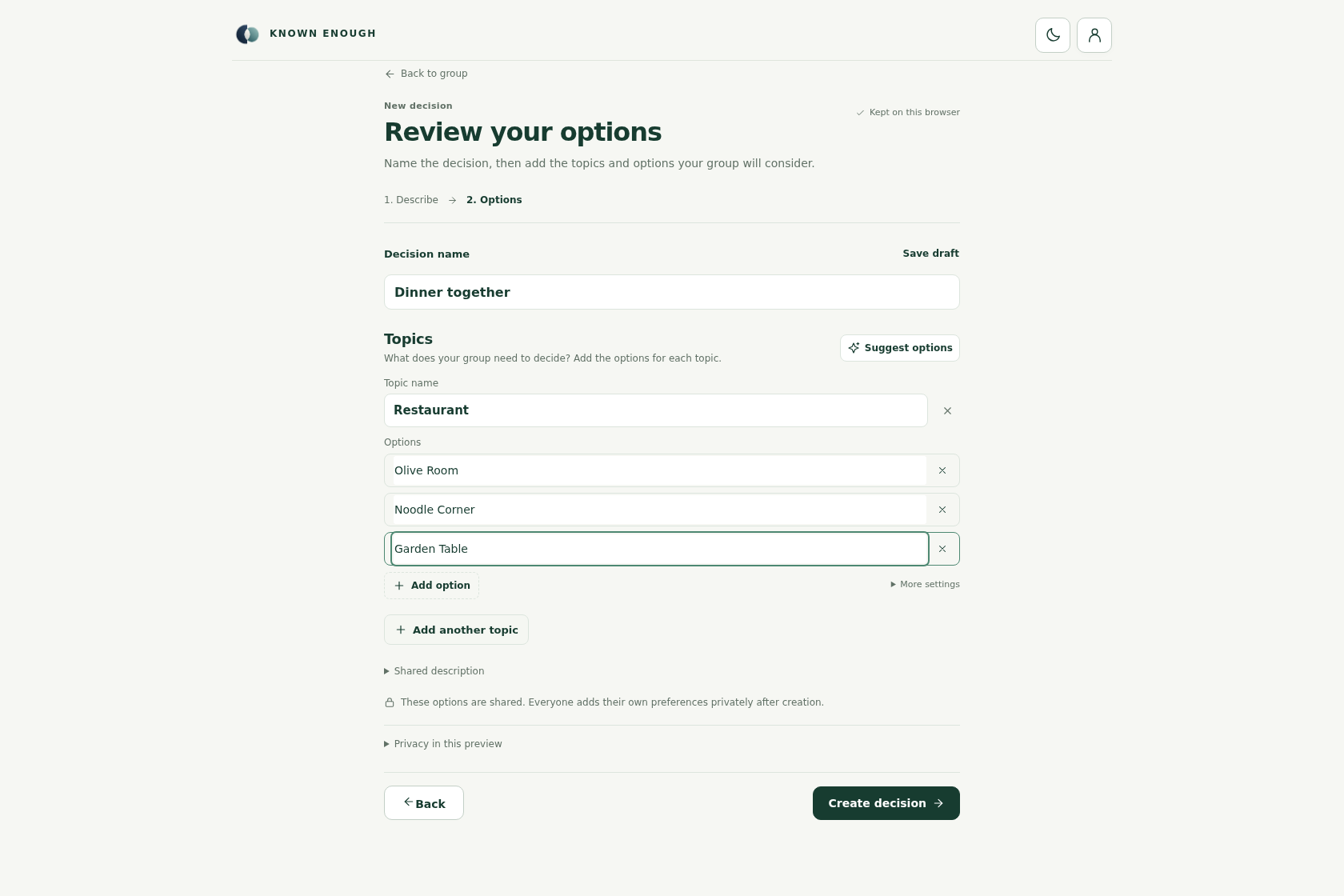1344x896 pixels.
Task: Remove the Restaurant topic
Action: (947, 410)
